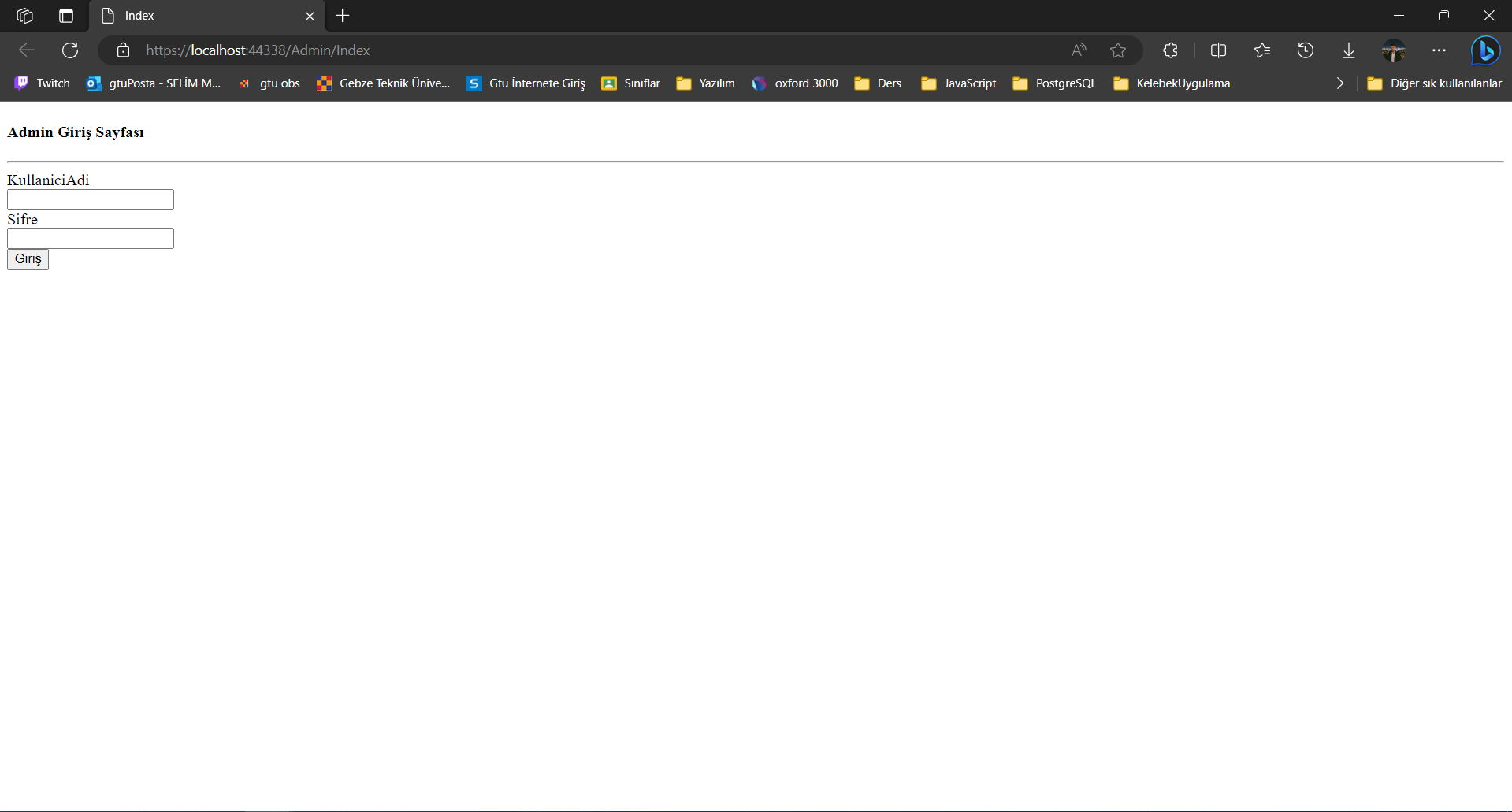Image resolution: width=1512 pixels, height=812 pixels.
Task: Click the Admin Giriş Sayfası heading
Action: (76, 132)
